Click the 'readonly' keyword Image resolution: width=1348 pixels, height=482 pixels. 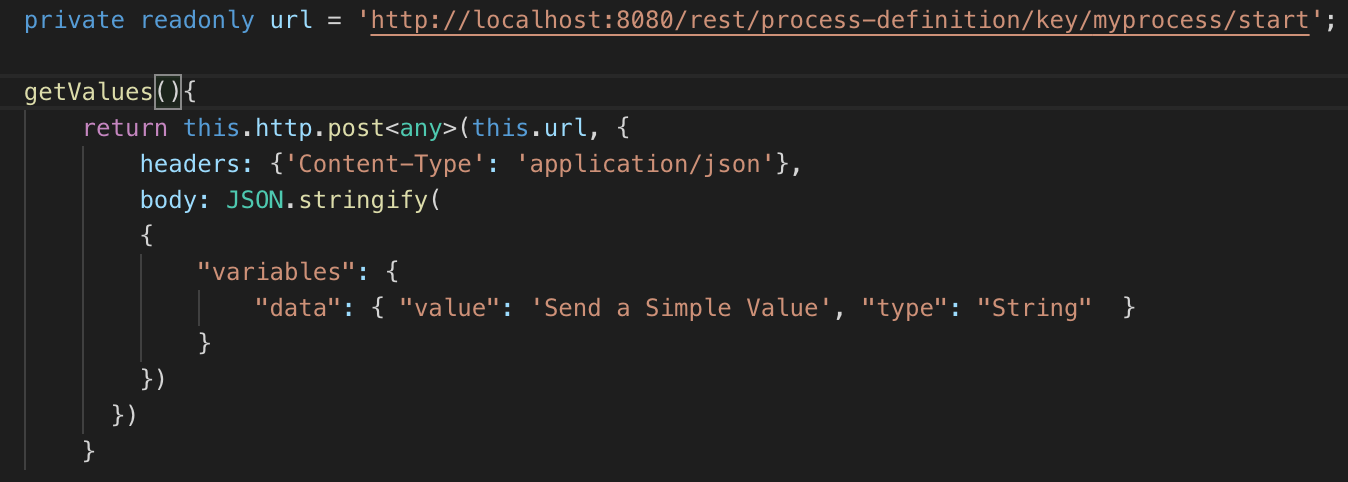point(196,21)
